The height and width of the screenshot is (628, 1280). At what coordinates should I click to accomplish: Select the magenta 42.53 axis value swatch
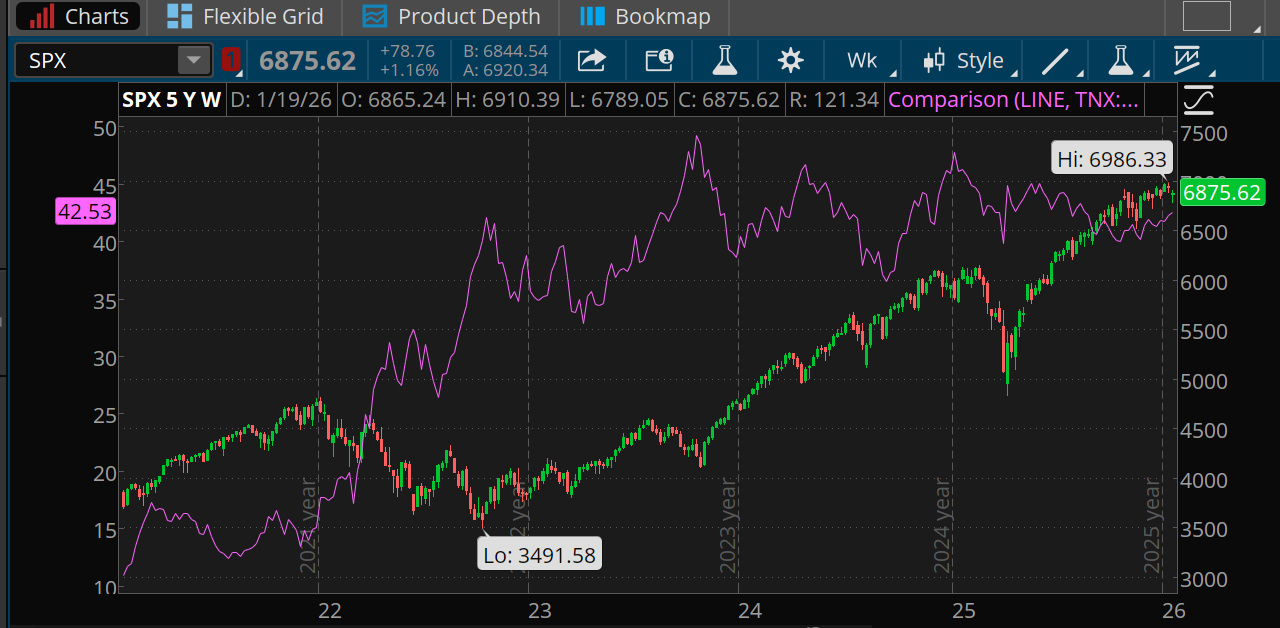84,211
